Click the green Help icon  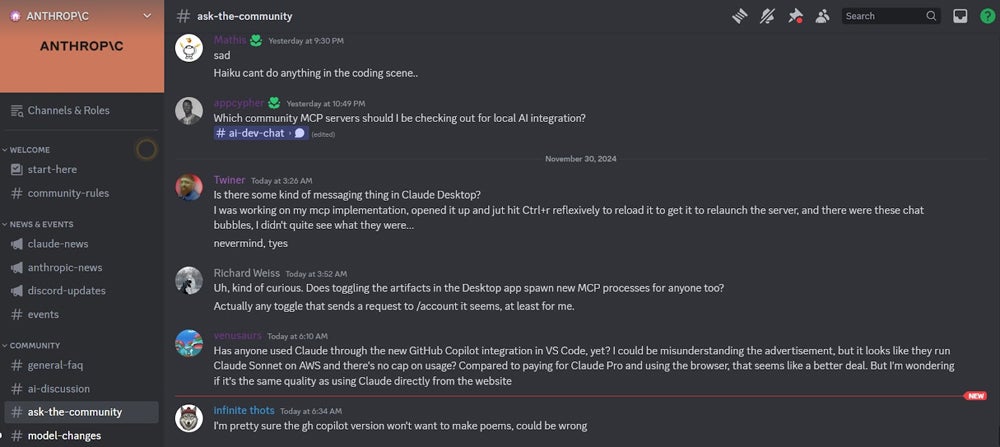[987, 16]
